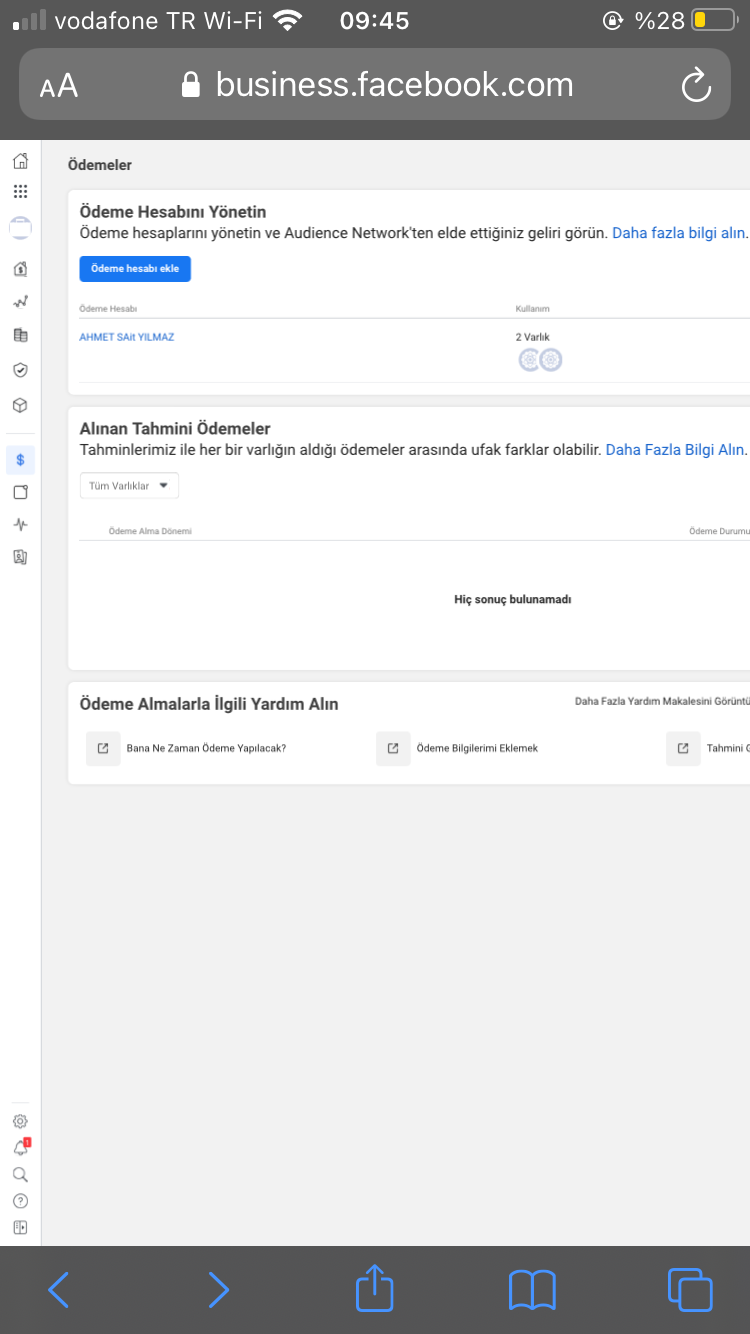
Task: Tap the Safari share icon
Action: [375, 1288]
